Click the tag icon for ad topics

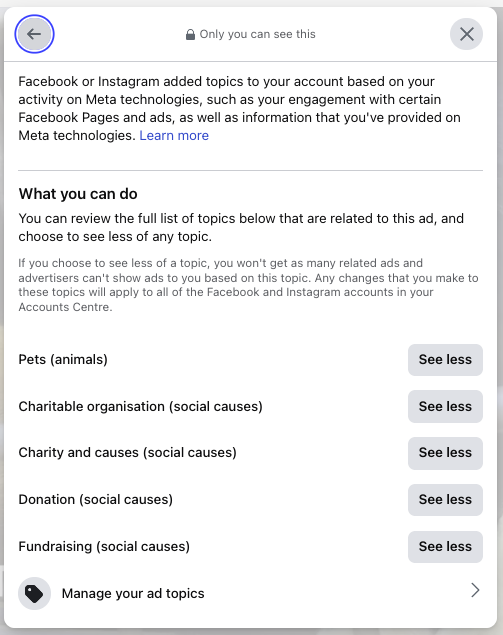click(x=34, y=593)
